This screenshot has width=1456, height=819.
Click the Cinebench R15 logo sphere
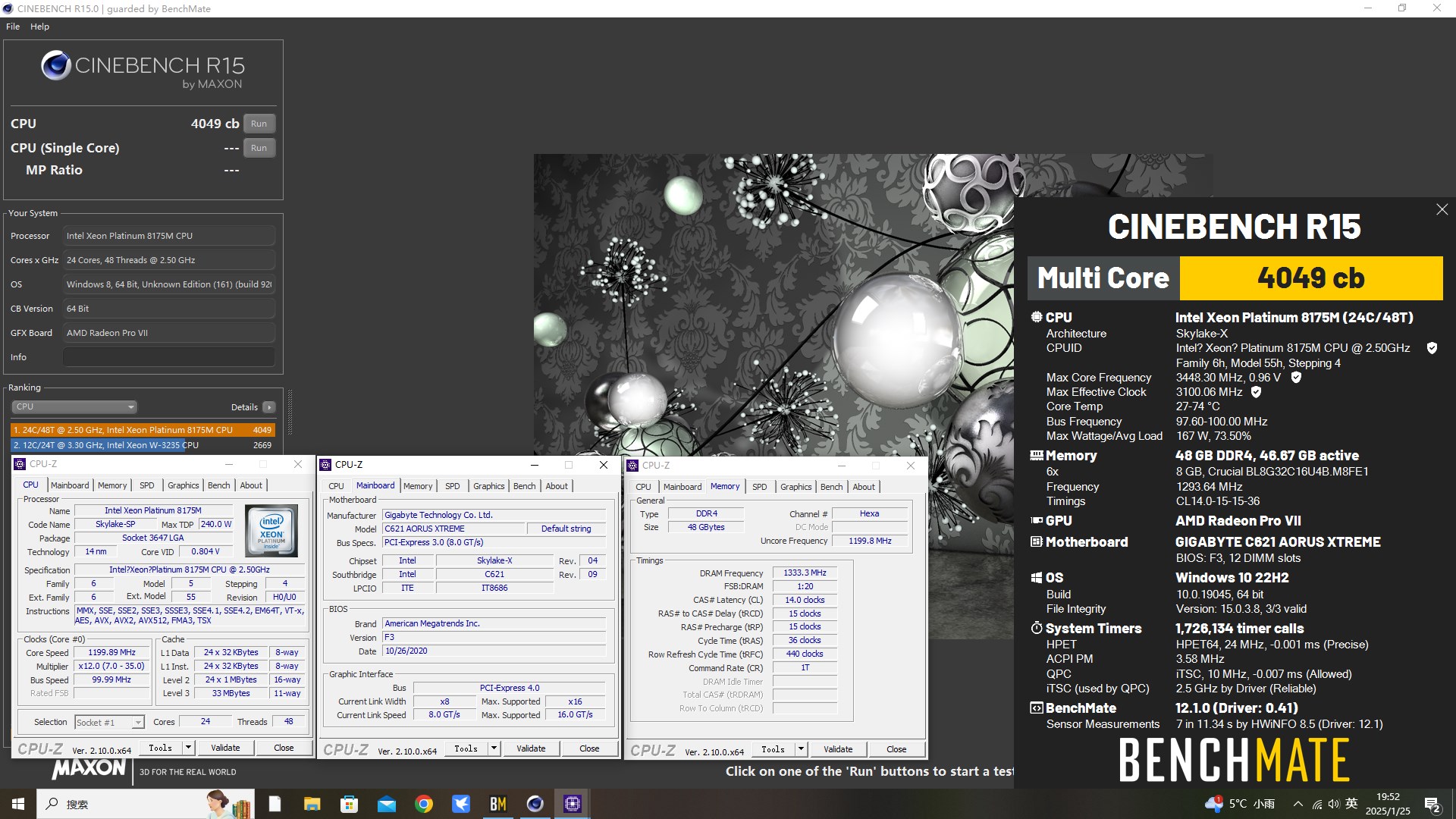point(56,66)
